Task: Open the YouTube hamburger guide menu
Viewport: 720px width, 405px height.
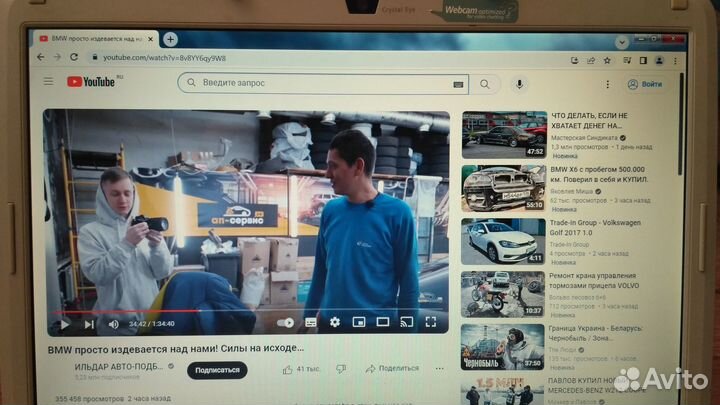Action: pos(48,82)
